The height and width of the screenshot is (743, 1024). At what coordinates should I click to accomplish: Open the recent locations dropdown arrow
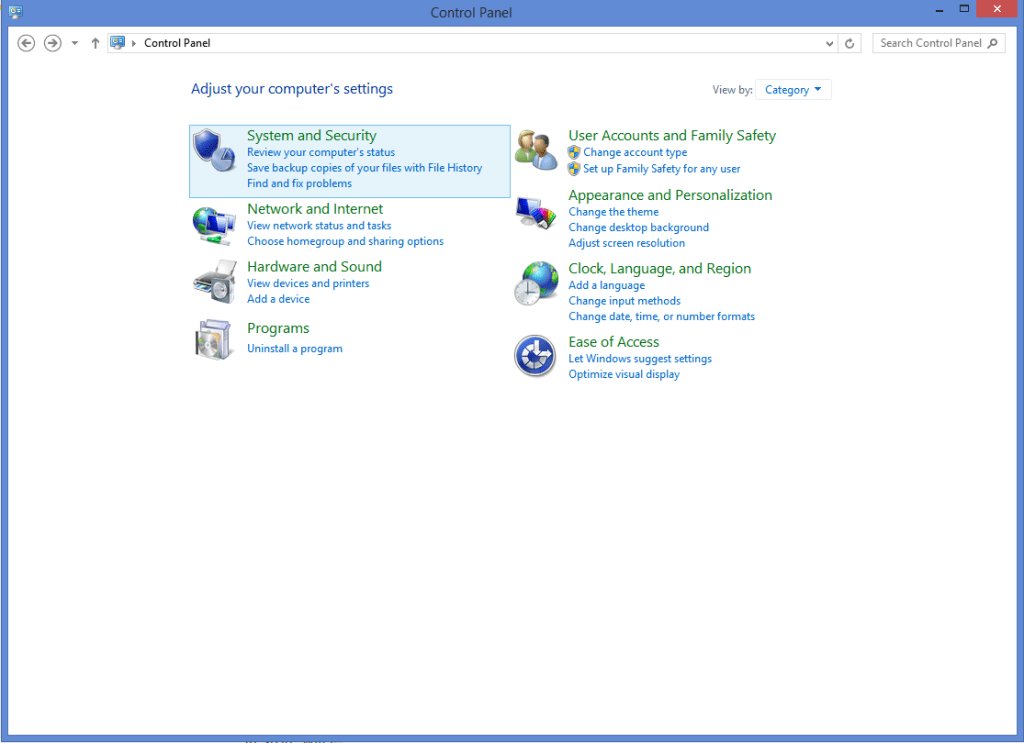click(74, 43)
